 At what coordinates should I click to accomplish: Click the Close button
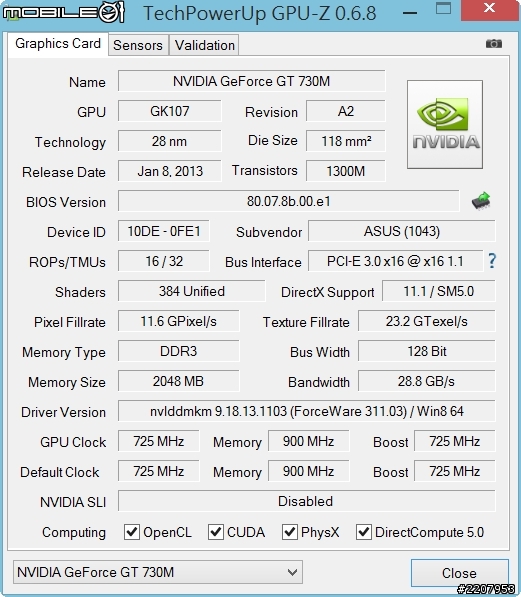pyautogui.click(x=459, y=573)
